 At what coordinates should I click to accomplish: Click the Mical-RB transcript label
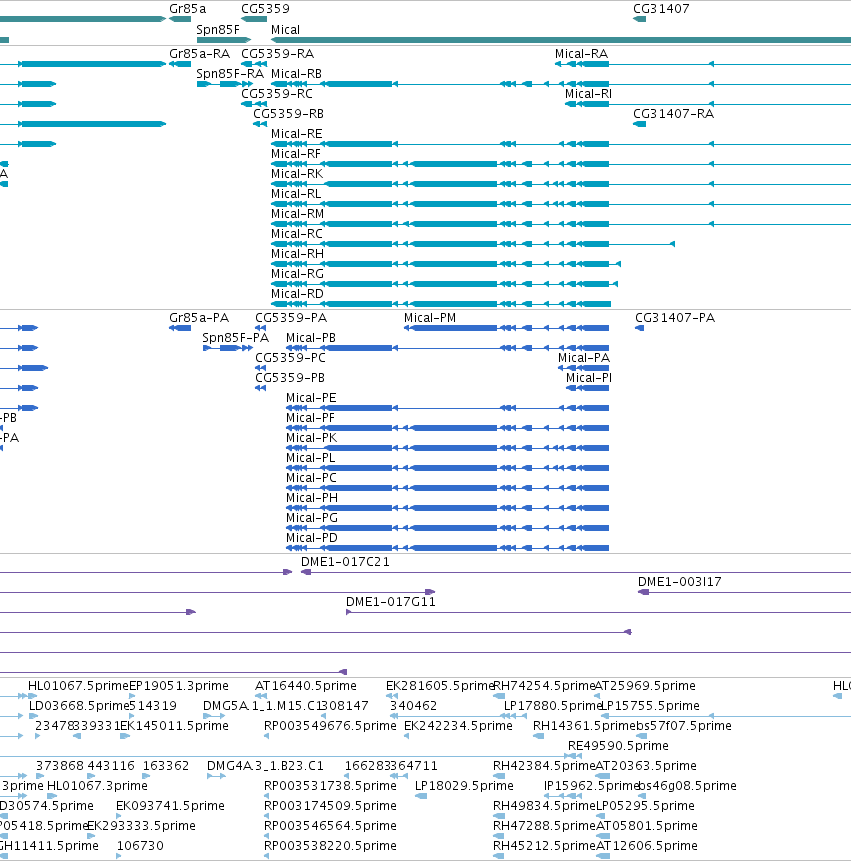(x=296, y=74)
